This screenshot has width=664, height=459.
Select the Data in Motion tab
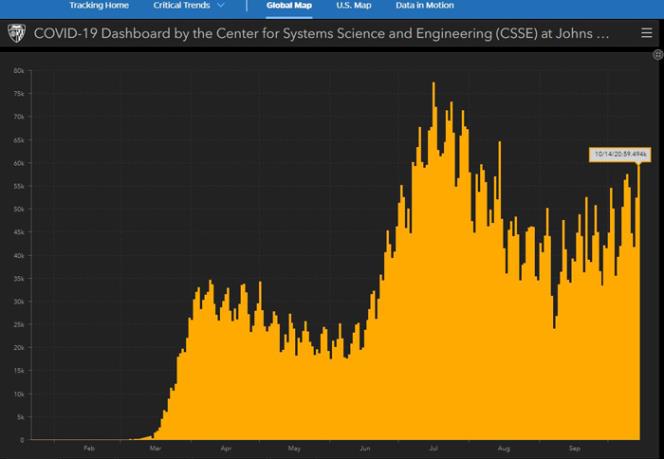[x=425, y=6]
